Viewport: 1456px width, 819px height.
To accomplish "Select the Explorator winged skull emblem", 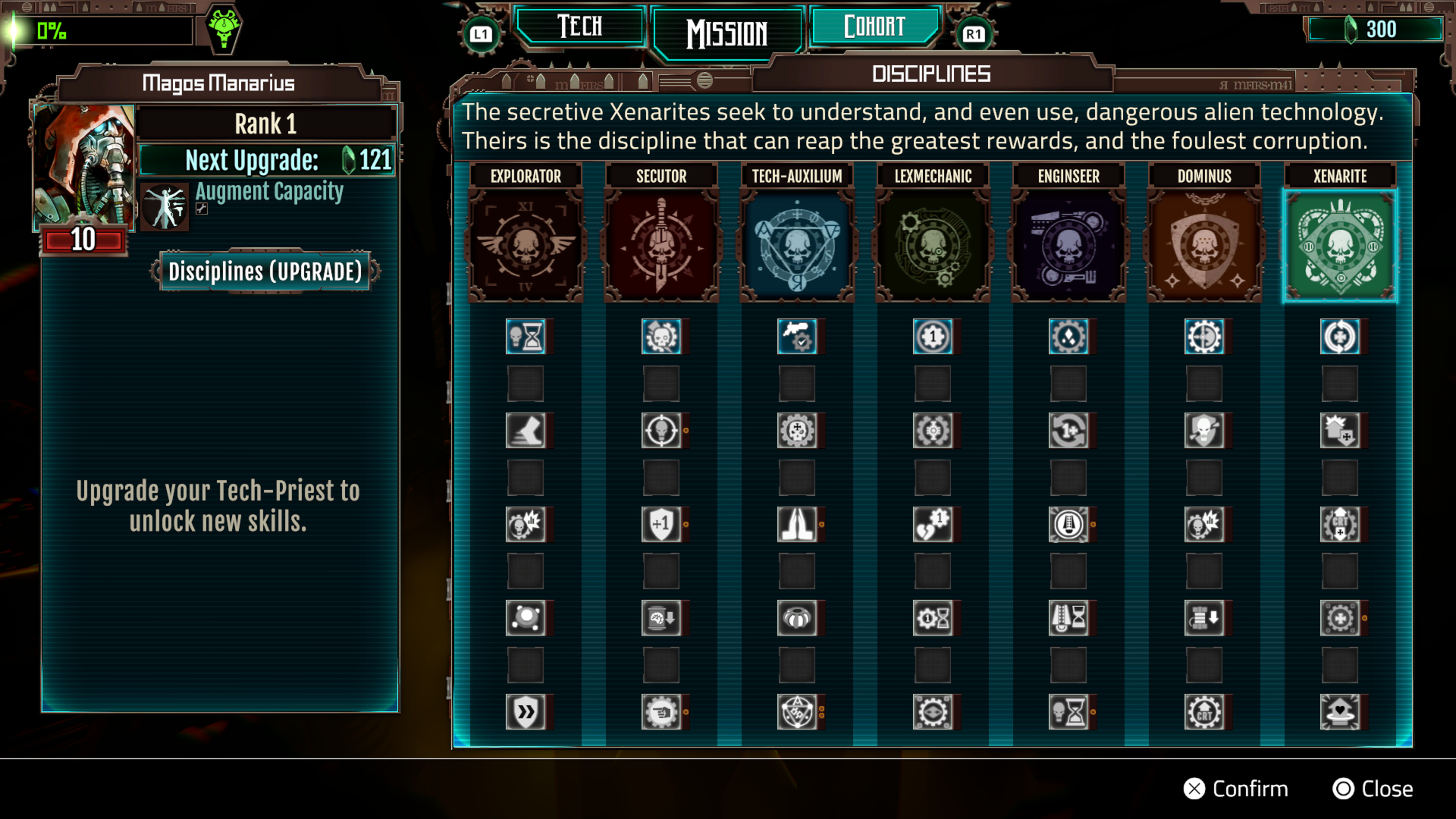I will pos(526,246).
